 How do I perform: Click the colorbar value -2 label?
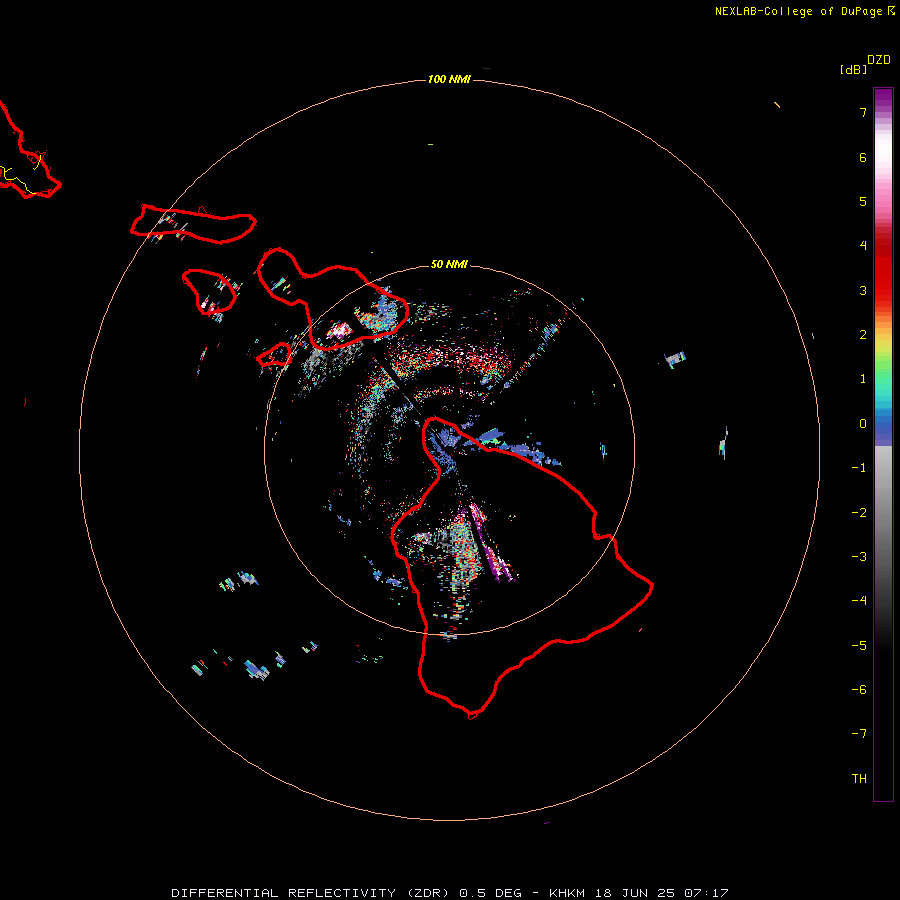click(x=859, y=513)
